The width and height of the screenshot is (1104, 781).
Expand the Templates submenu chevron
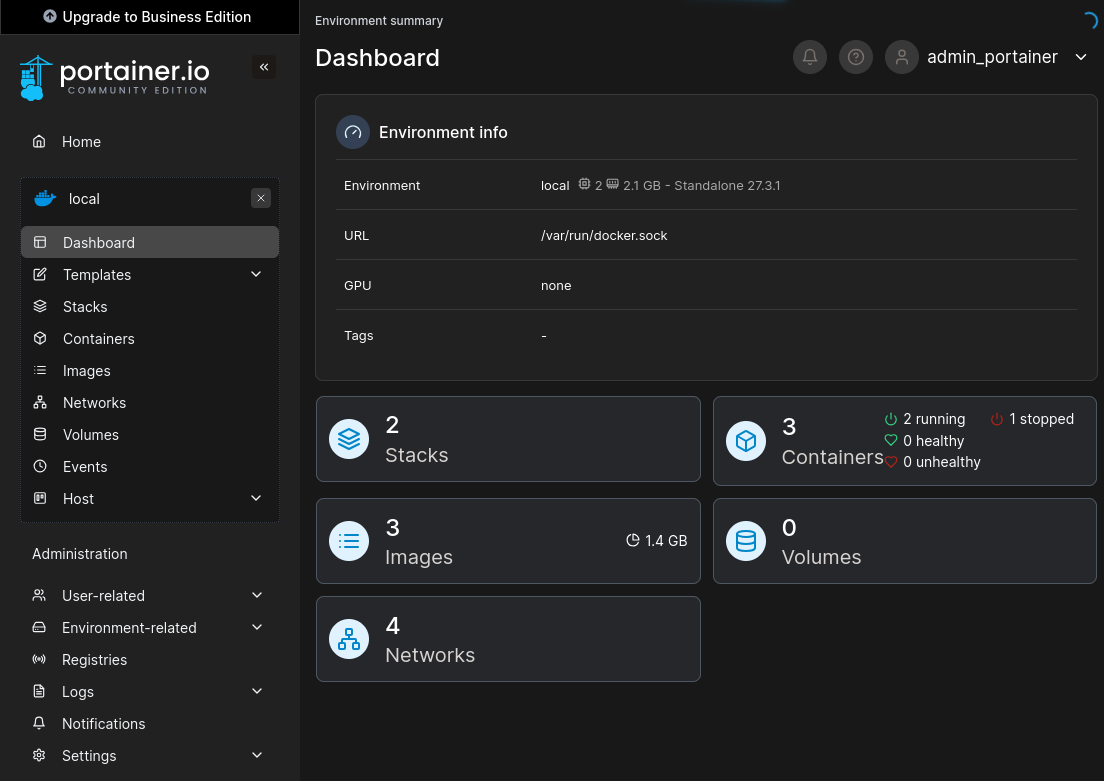(256, 274)
